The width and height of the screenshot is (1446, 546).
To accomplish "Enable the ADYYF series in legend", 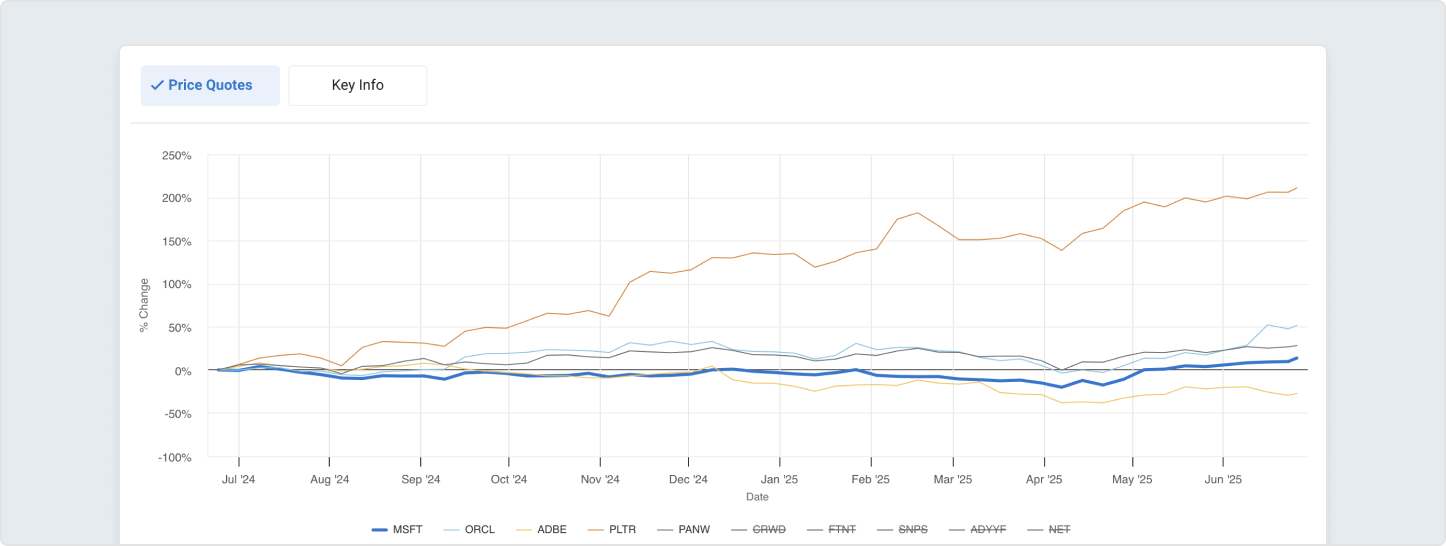I will 988,529.
